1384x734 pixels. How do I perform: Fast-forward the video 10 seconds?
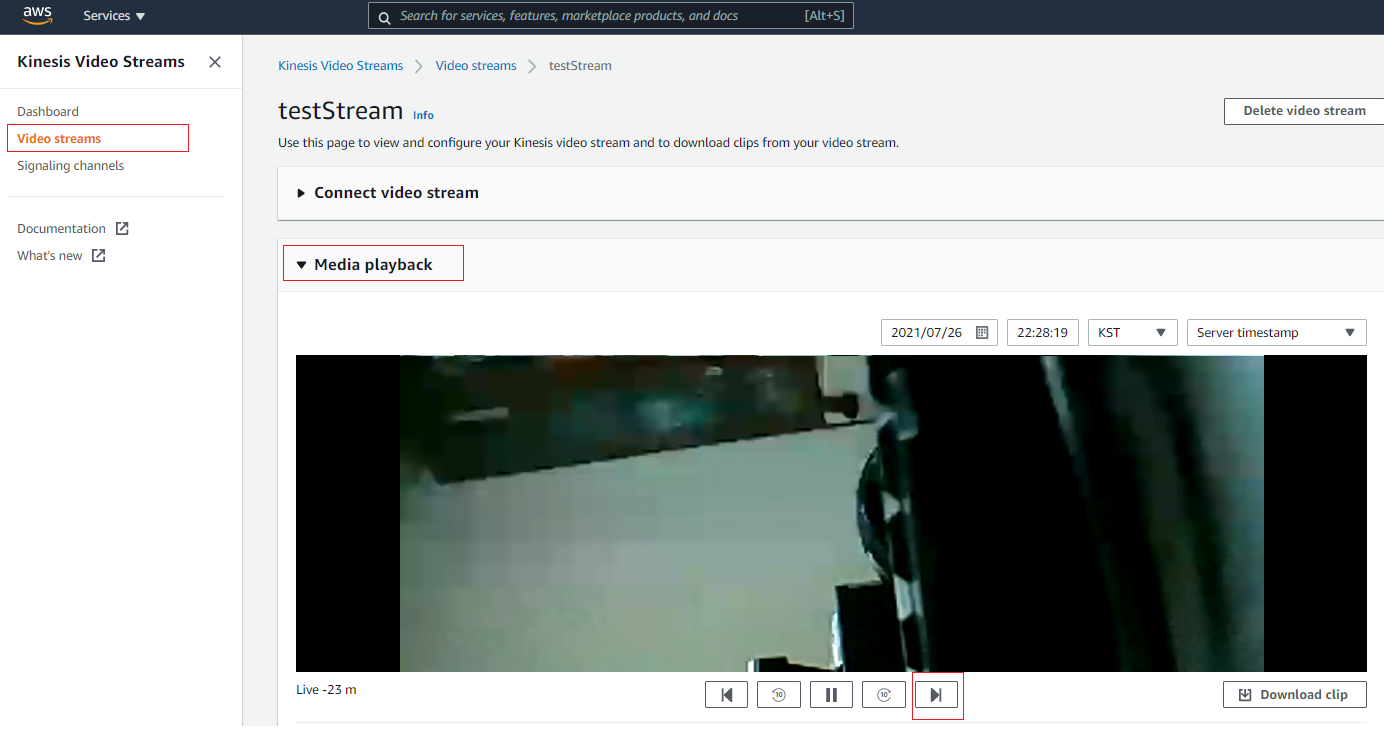coord(884,695)
